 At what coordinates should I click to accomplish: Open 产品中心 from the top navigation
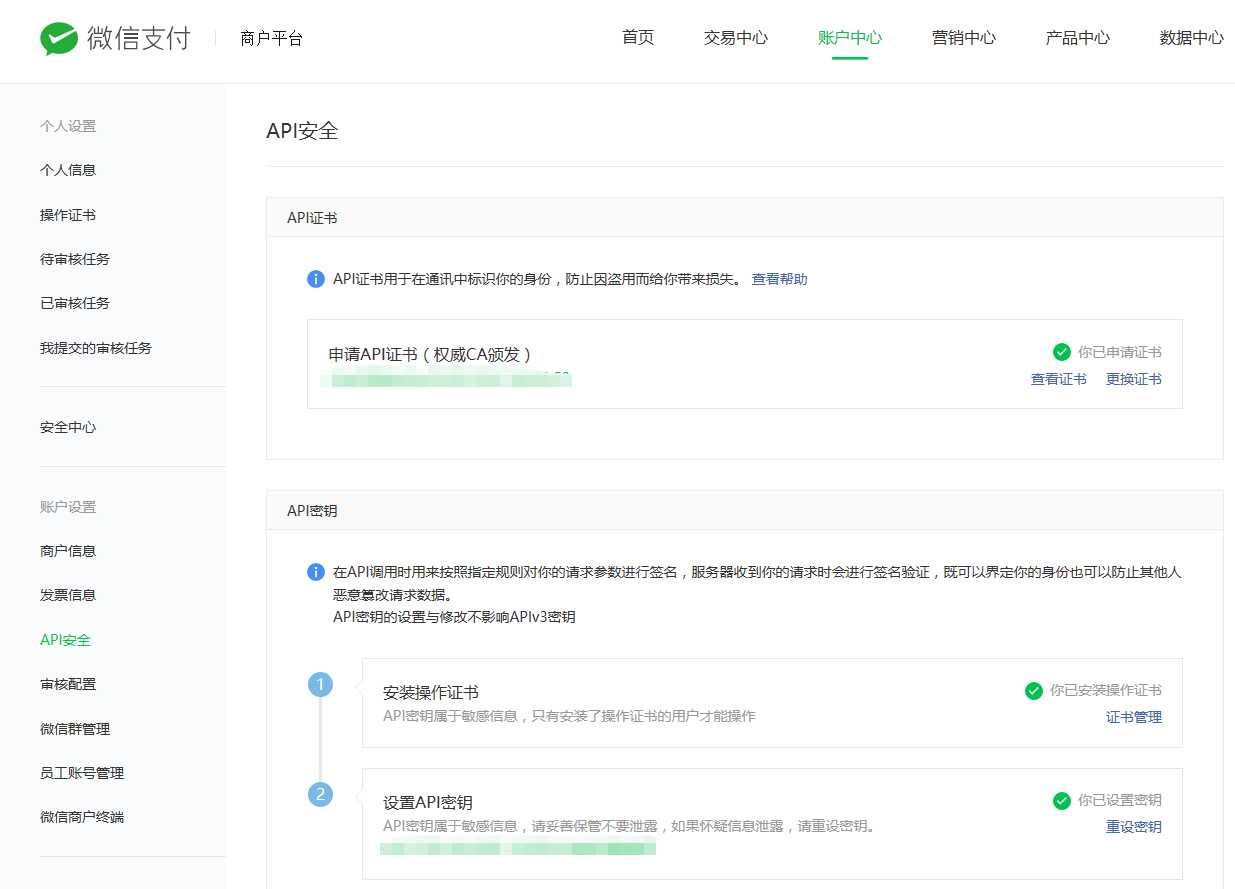(1078, 38)
